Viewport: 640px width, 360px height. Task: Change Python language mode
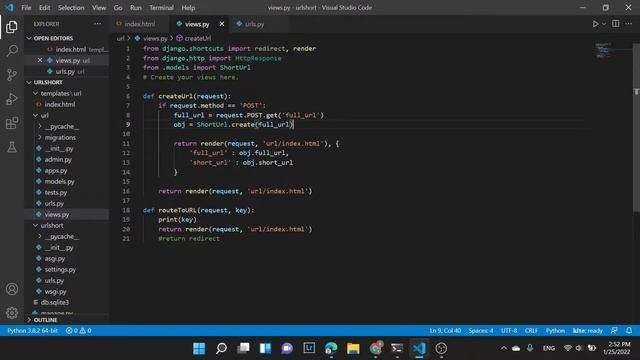(x=555, y=331)
